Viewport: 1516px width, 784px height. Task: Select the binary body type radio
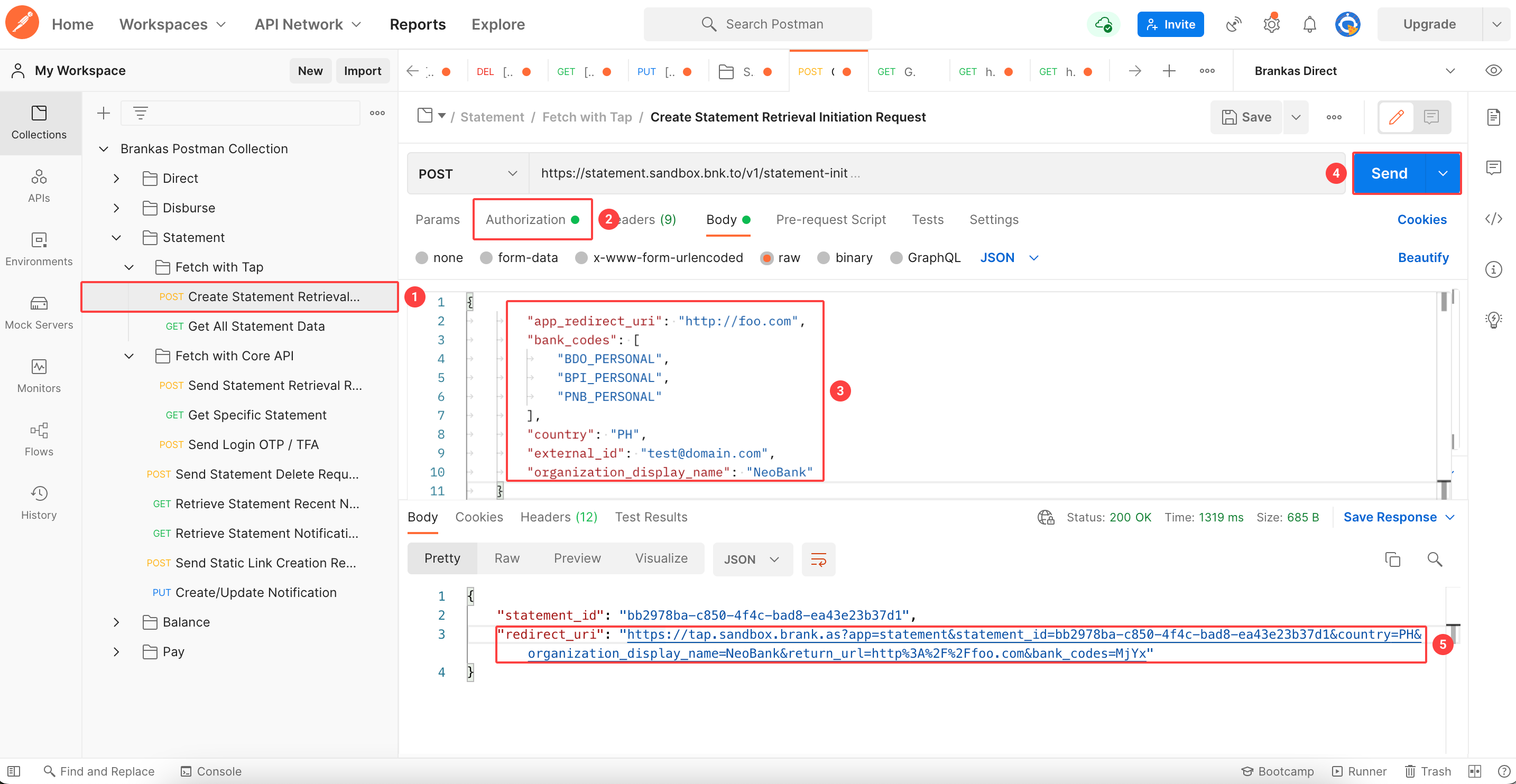(824, 258)
